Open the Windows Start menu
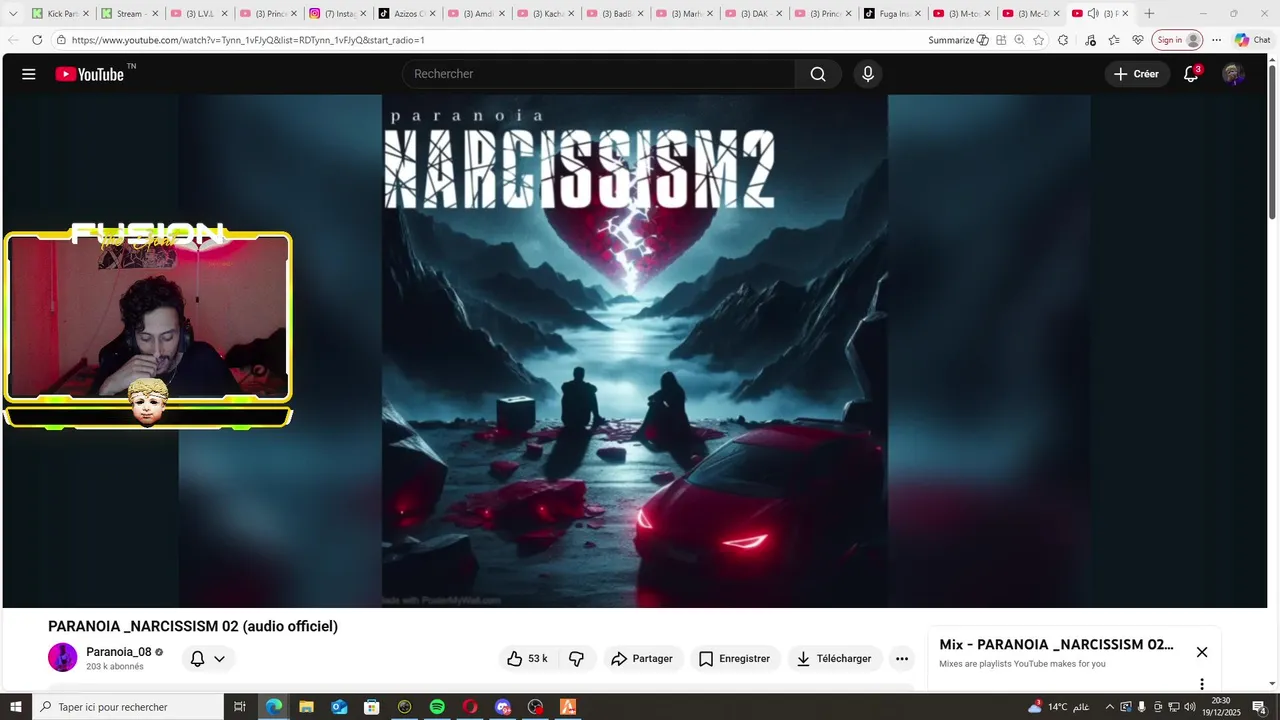The width and height of the screenshot is (1280, 720). click(x=15, y=707)
